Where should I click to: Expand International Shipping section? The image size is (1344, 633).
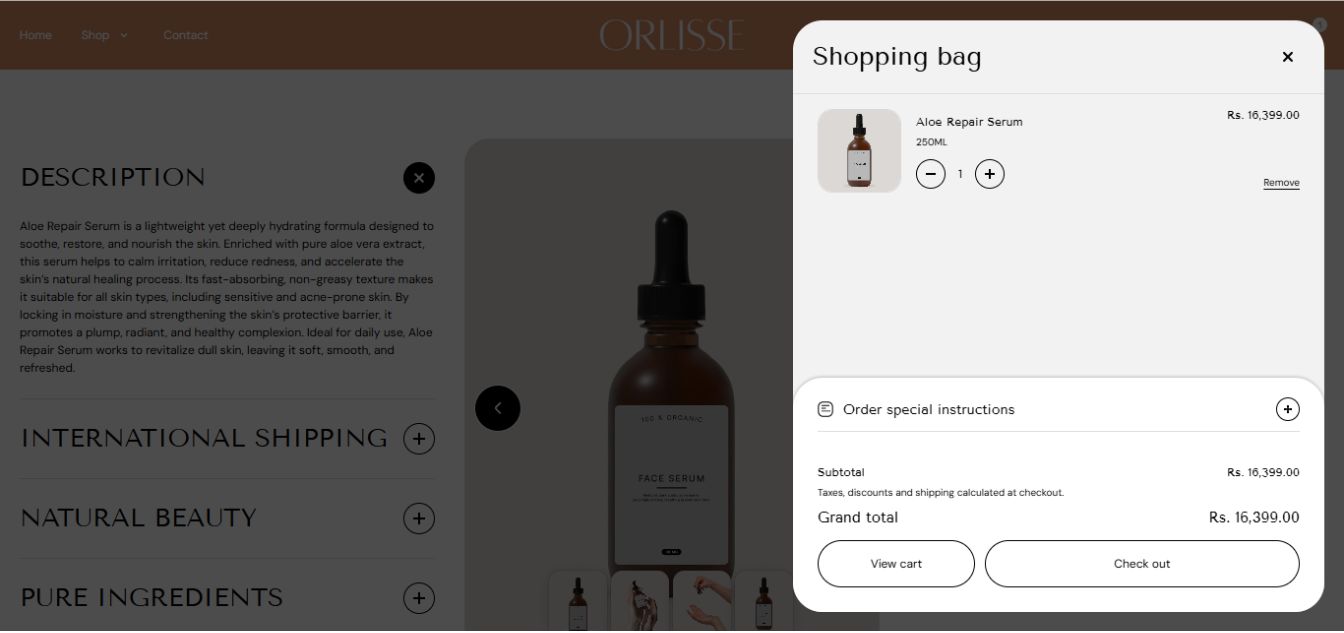(x=419, y=438)
